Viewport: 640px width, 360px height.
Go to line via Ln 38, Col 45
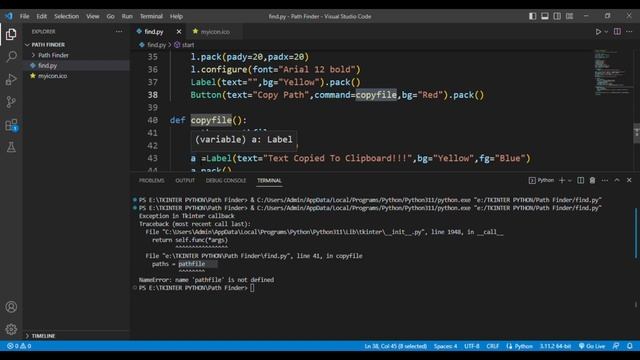tap(396, 346)
